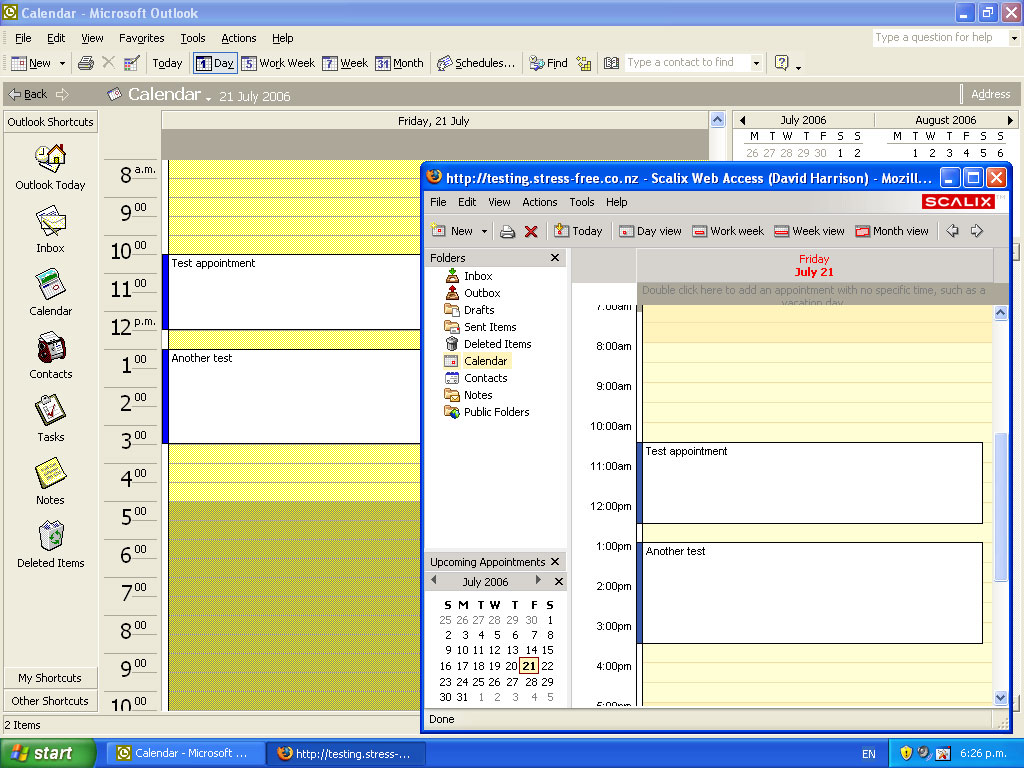
Task: Click the Outlook Print icon
Action: pos(86,63)
